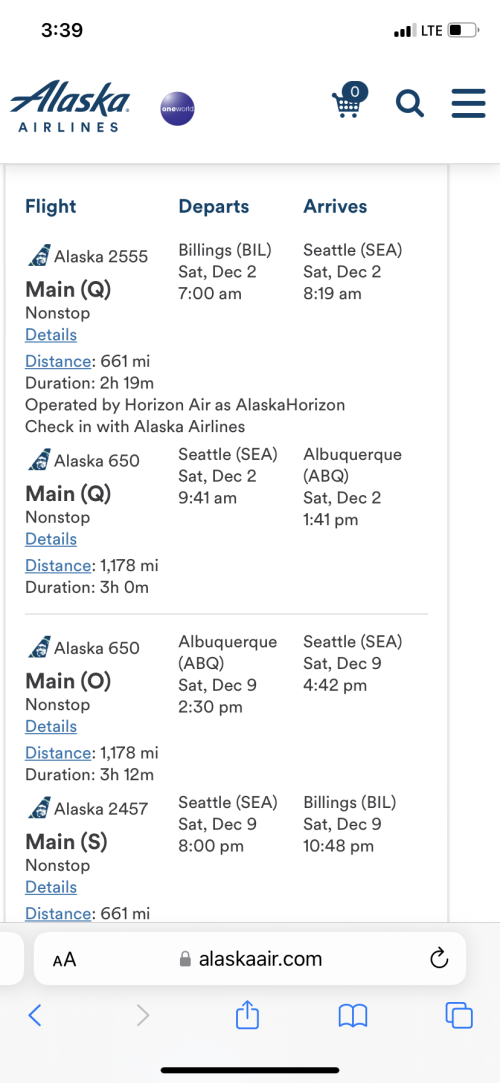
Task: Reload the page in Safari
Action: pyautogui.click(x=439, y=958)
